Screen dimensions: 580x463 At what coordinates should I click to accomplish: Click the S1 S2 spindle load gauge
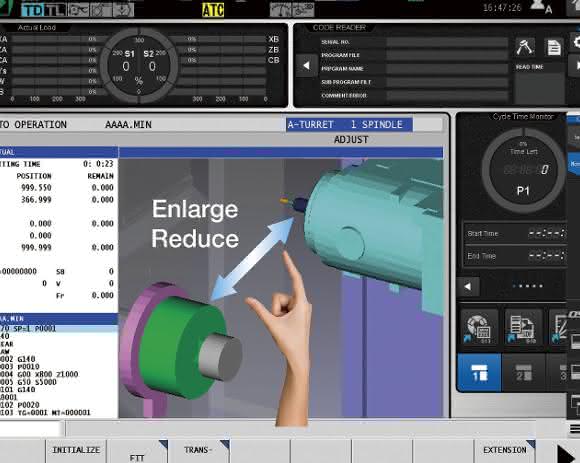pos(139,65)
